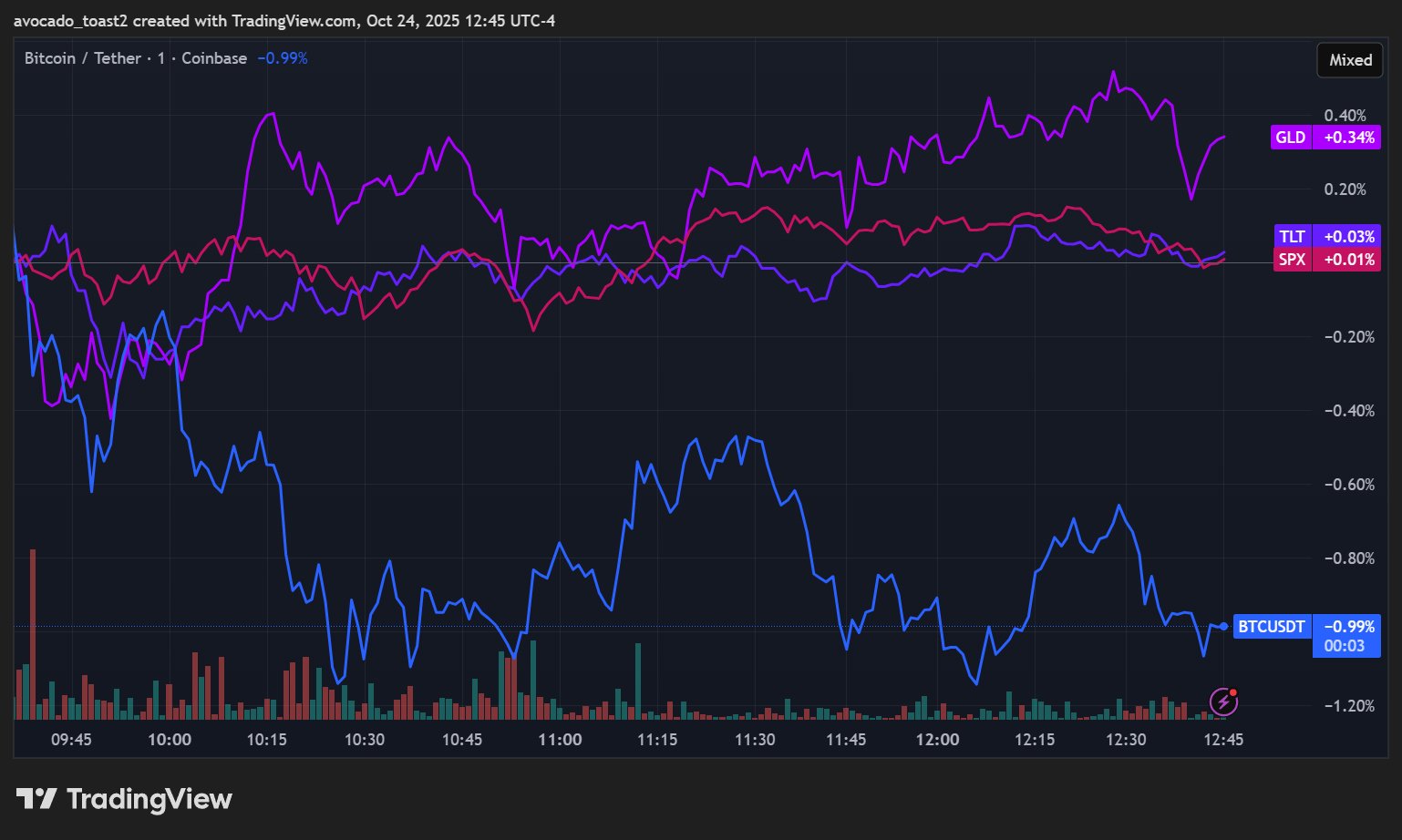Click the 12:30 label on the time axis
The width and height of the screenshot is (1402, 840).
coord(1126,740)
